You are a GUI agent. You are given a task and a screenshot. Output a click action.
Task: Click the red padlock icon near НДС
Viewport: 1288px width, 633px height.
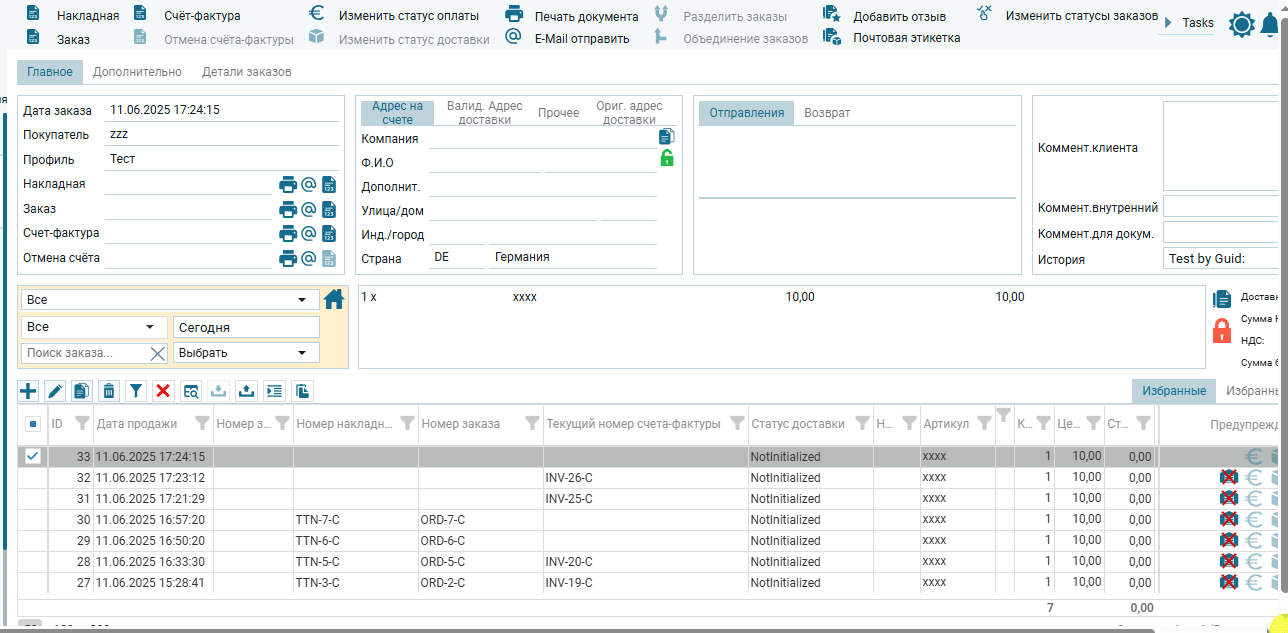[1221, 331]
